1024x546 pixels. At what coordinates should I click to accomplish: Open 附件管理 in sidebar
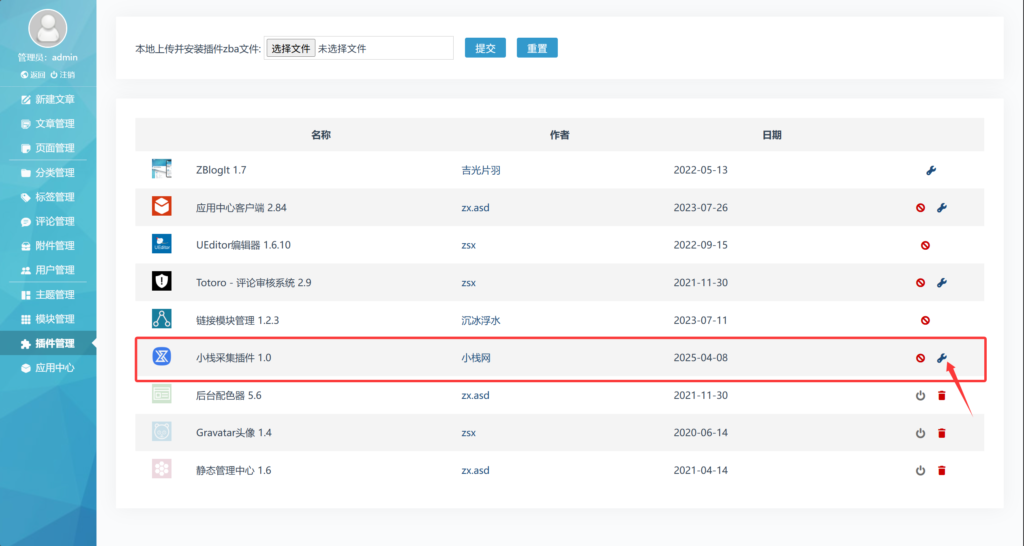pyautogui.click(x=48, y=246)
